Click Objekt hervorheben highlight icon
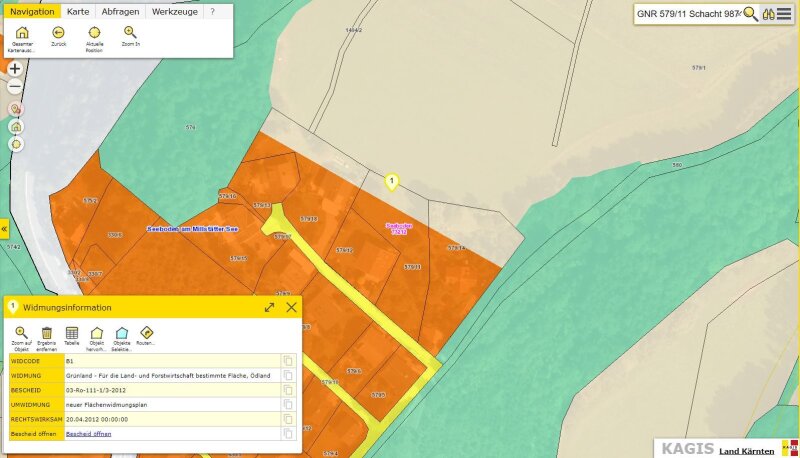Viewport: 800px width, 458px height. pyautogui.click(x=97, y=333)
